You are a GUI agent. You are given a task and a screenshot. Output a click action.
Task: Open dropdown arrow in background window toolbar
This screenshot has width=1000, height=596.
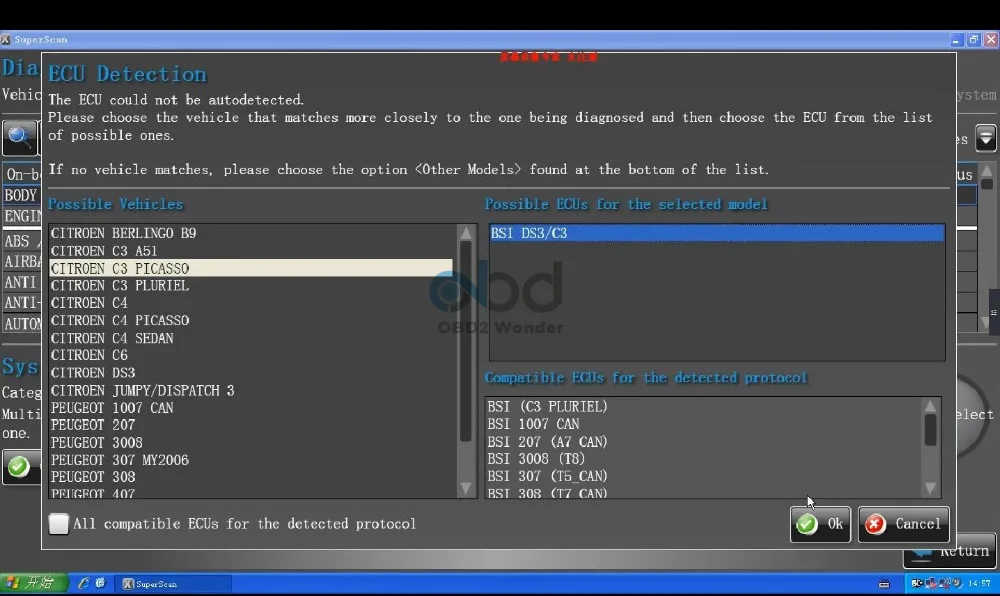(x=985, y=138)
